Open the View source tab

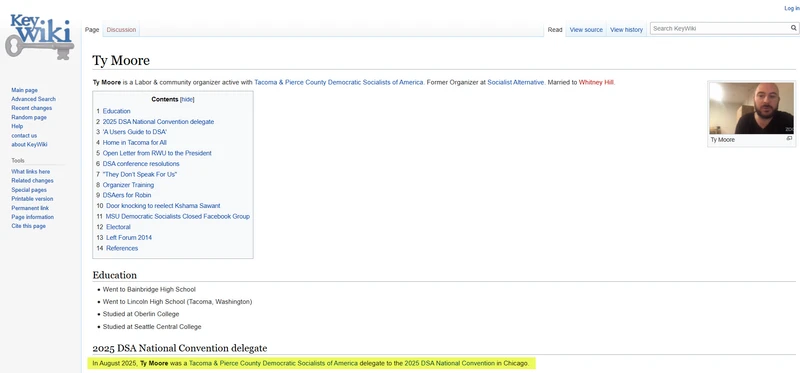pyautogui.click(x=586, y=30)
